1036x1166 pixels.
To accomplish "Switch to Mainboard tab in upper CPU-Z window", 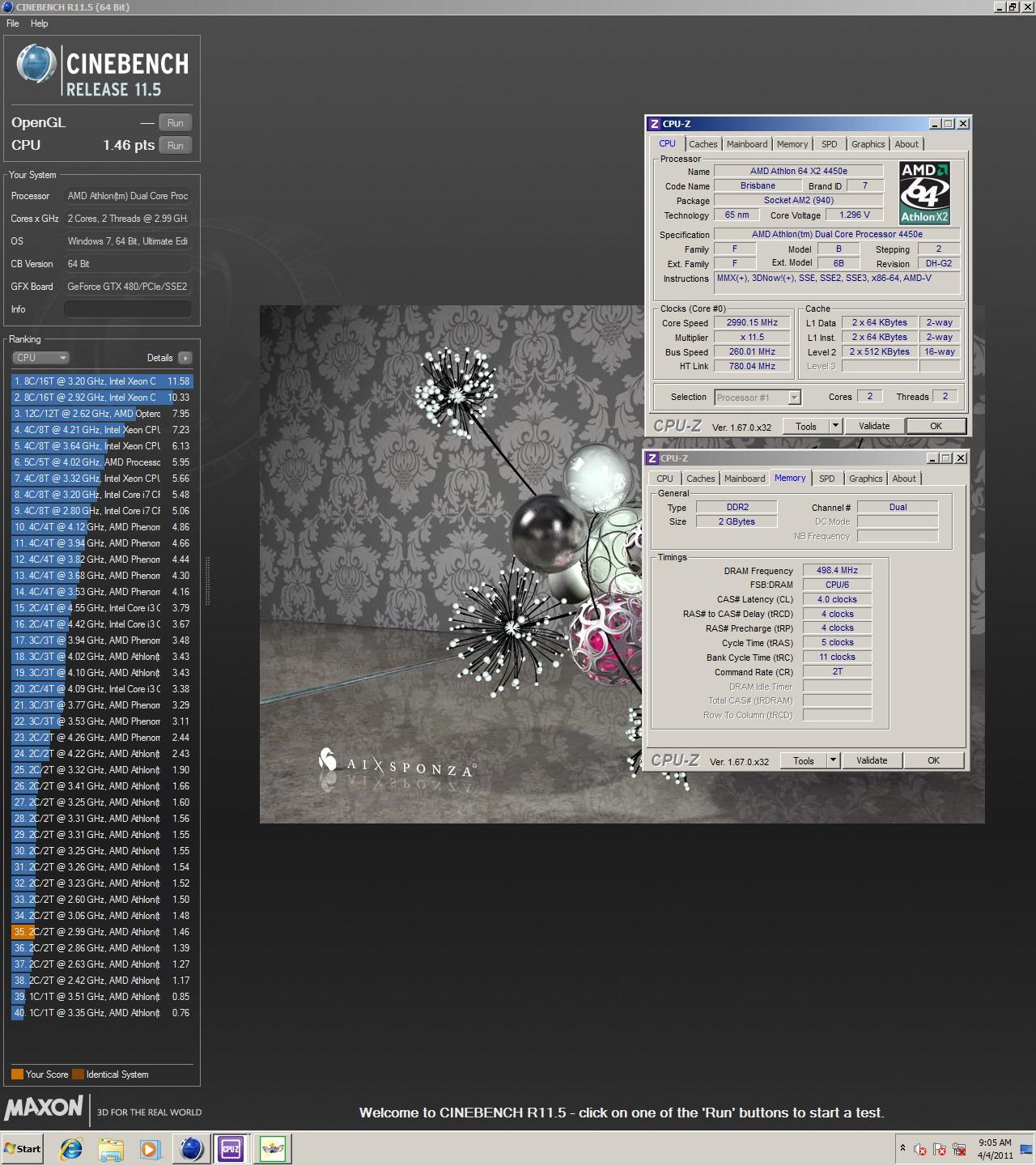I will click(x=747, y=144).
